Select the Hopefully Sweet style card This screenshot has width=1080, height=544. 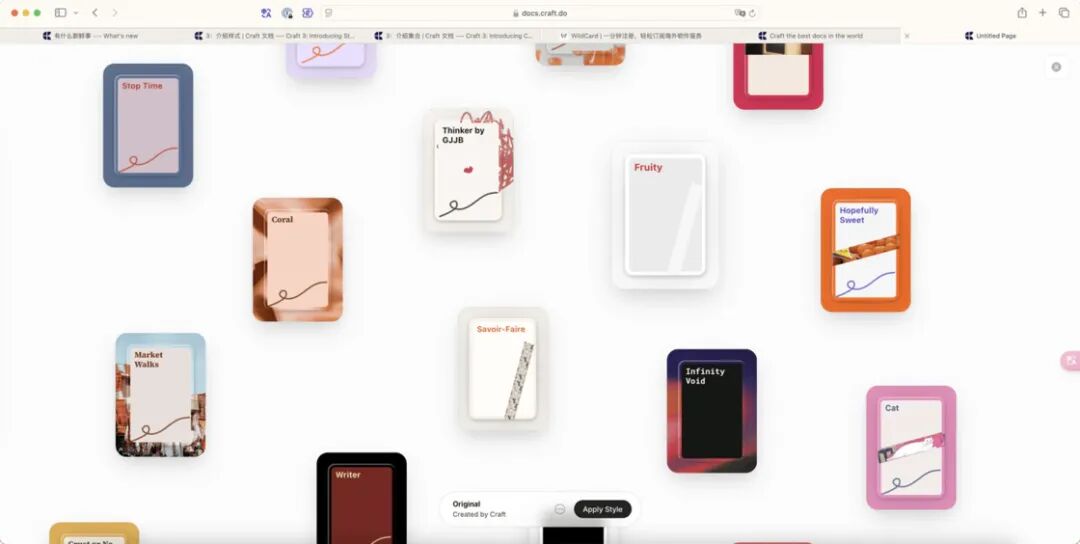point(866,250)
